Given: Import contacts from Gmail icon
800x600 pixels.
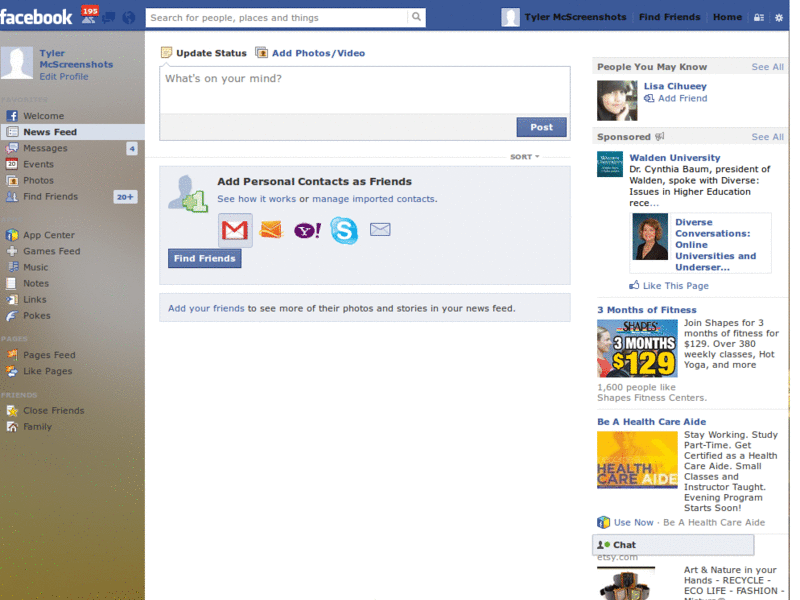Looking at the screenshot, I should pyautogui.click(x=235, y=230).
